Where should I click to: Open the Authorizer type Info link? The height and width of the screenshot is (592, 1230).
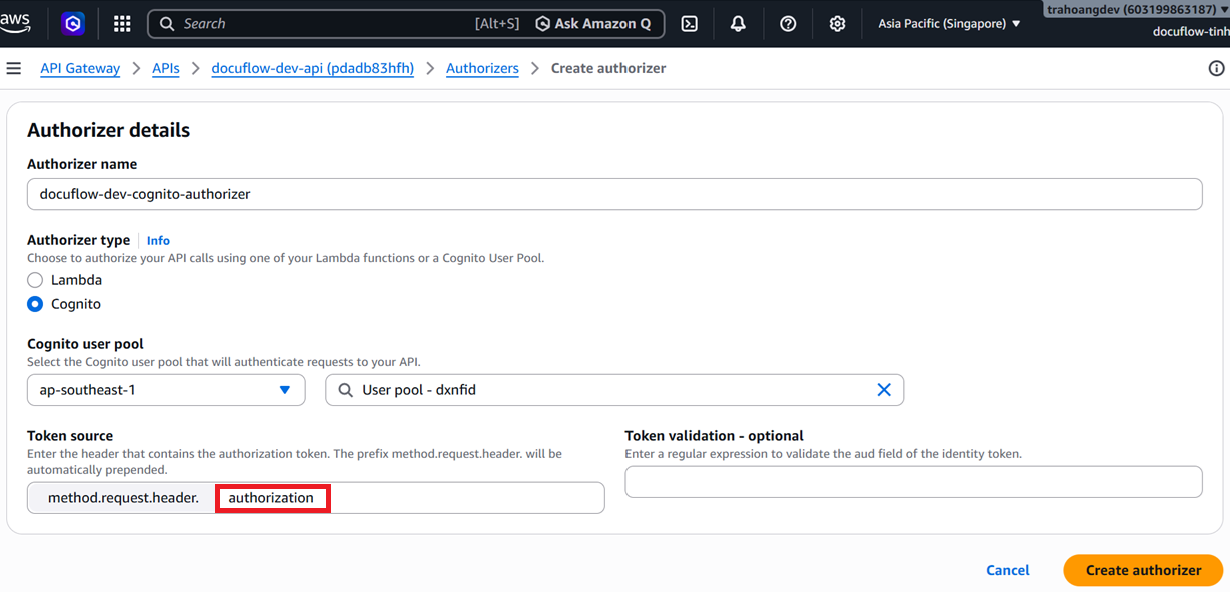(x=158, y=241)
